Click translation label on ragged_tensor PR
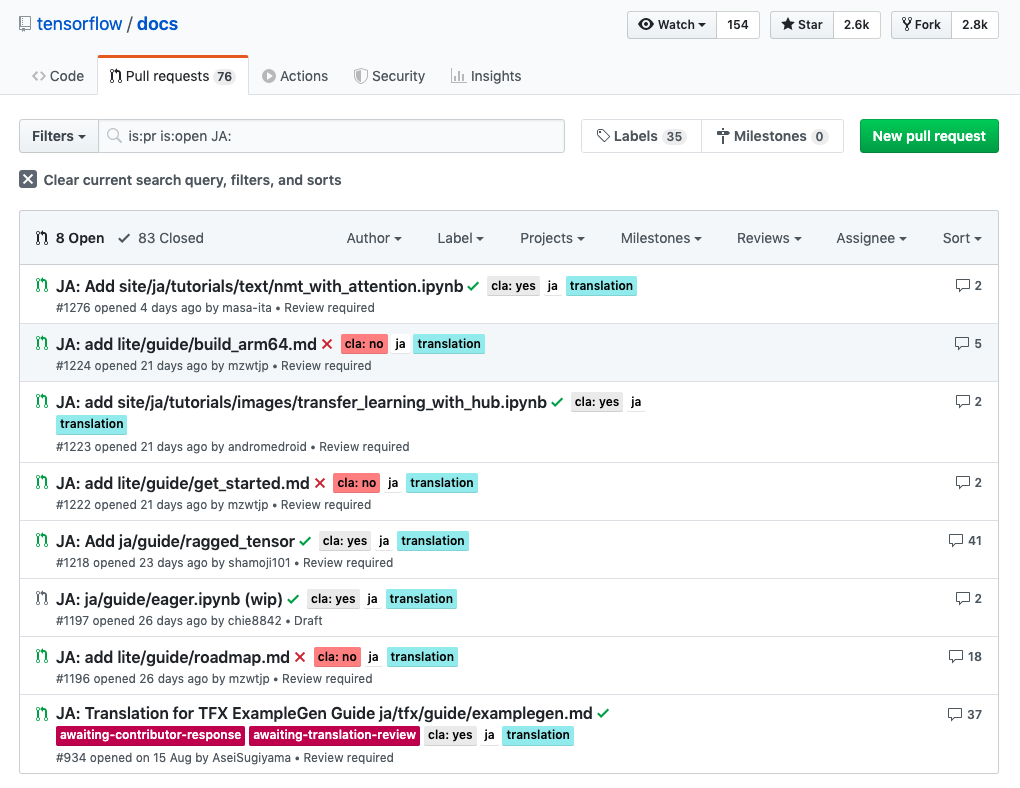 [x=433, y=541]
